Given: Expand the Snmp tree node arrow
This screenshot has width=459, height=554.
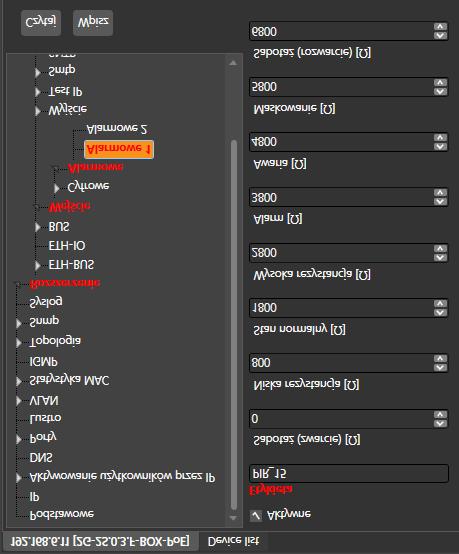Looking at the screenshot, I should point(19,323).
